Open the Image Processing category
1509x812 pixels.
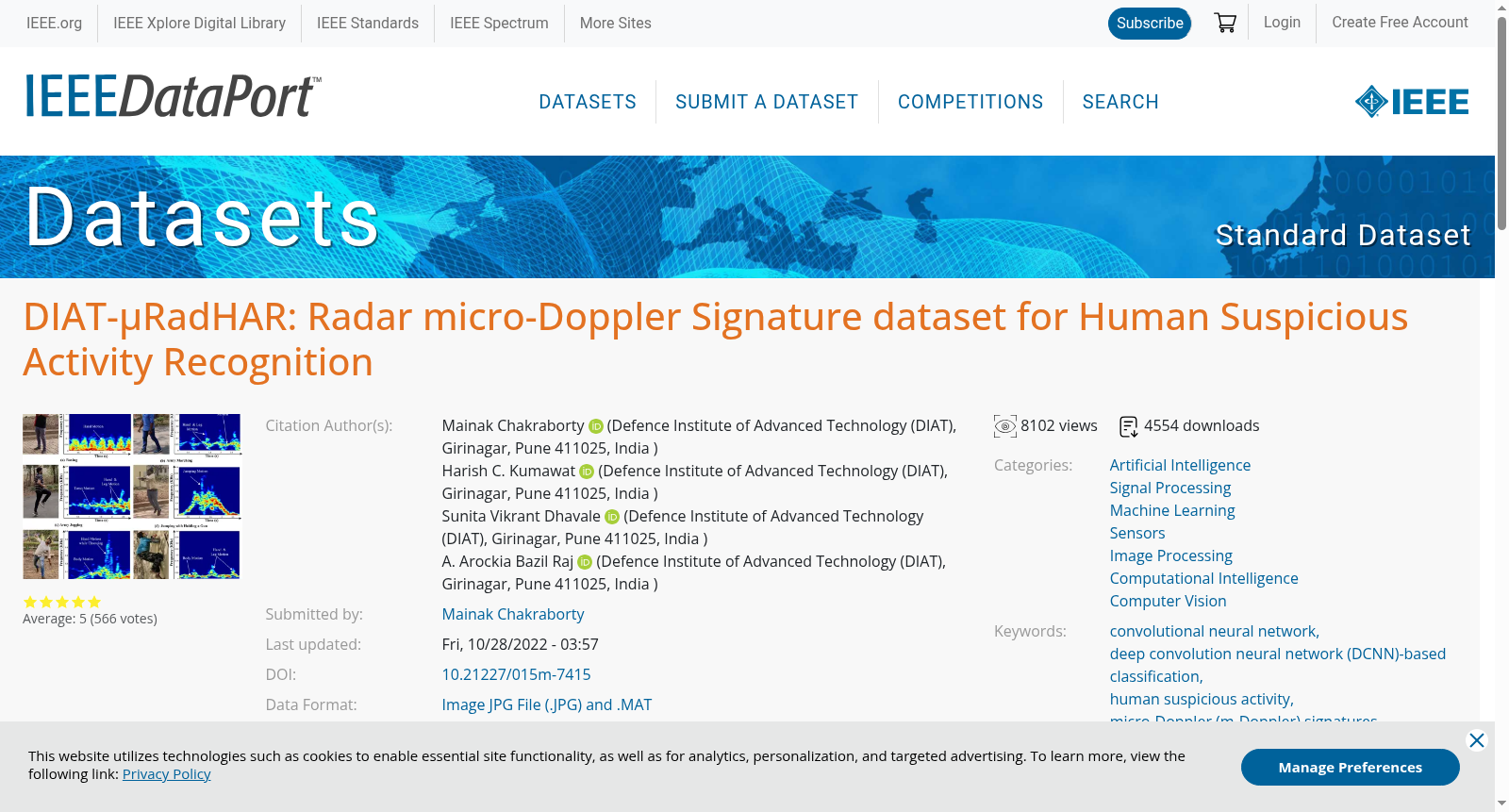pos(1171,556)
